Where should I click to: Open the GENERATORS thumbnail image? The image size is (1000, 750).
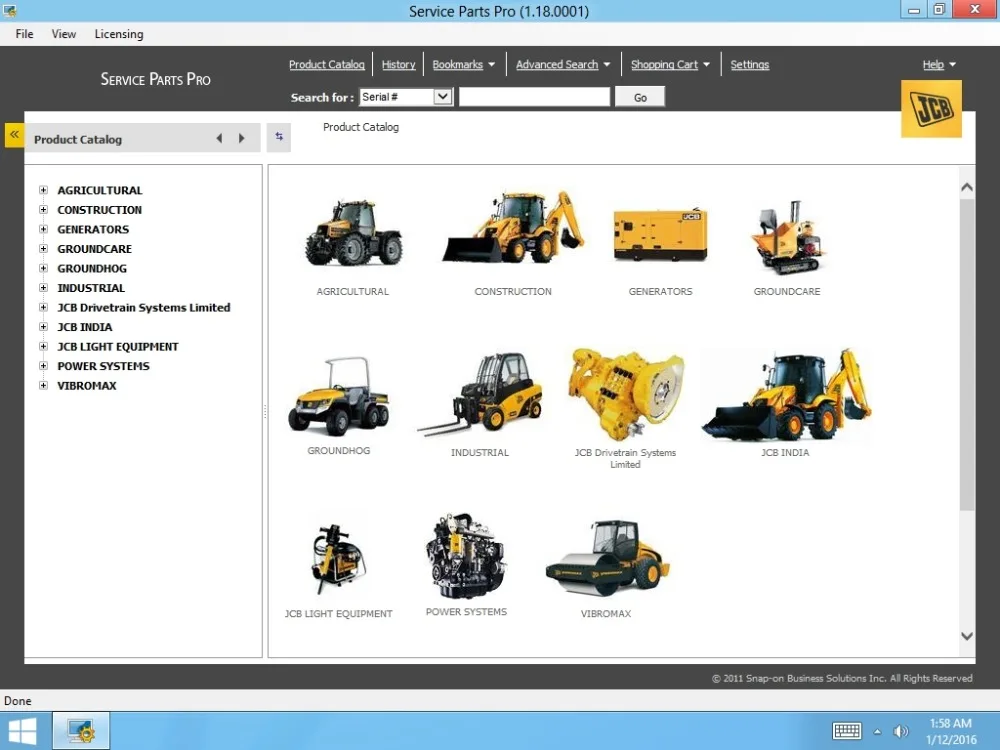660,235
